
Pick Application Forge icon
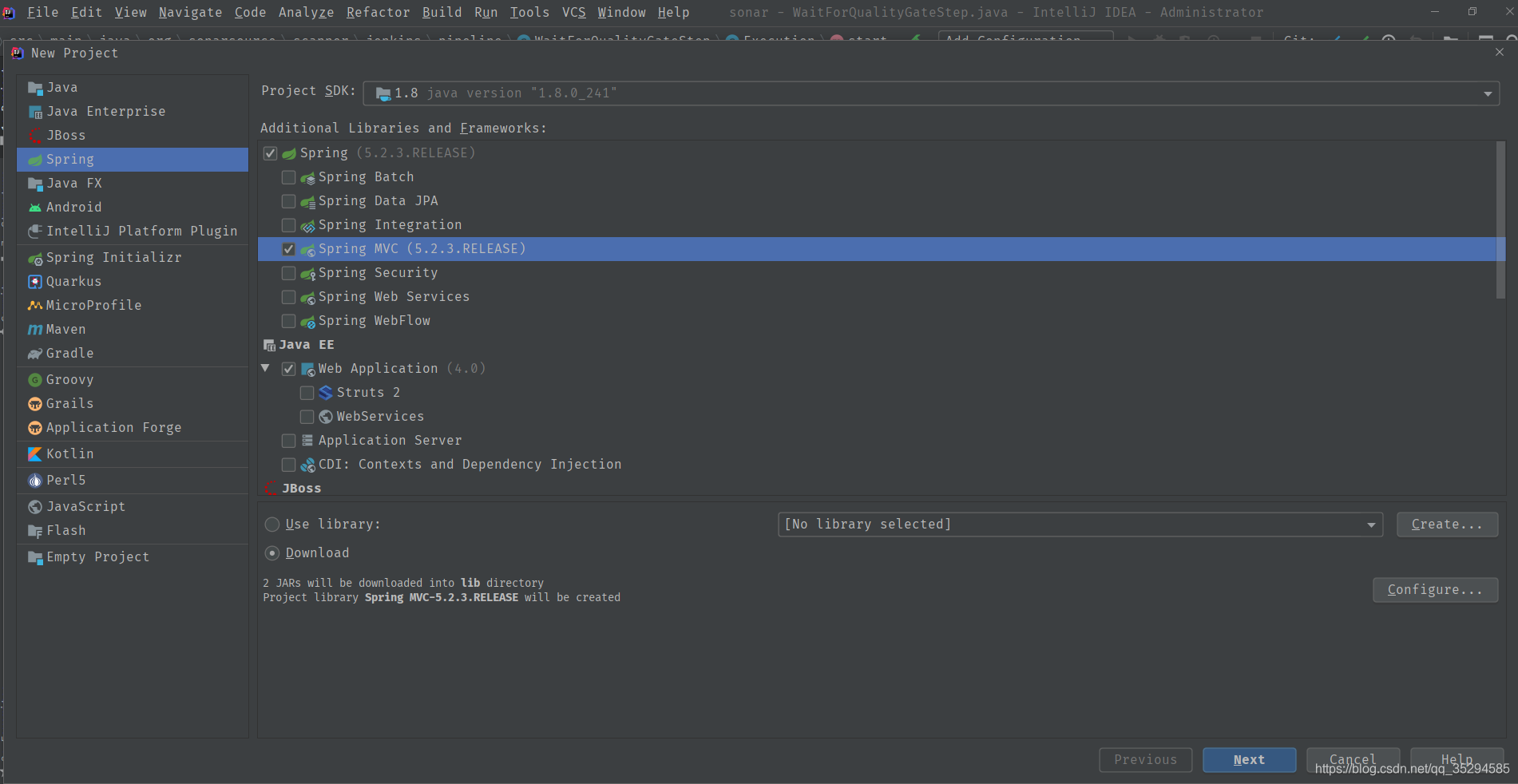tap(35, 428)
